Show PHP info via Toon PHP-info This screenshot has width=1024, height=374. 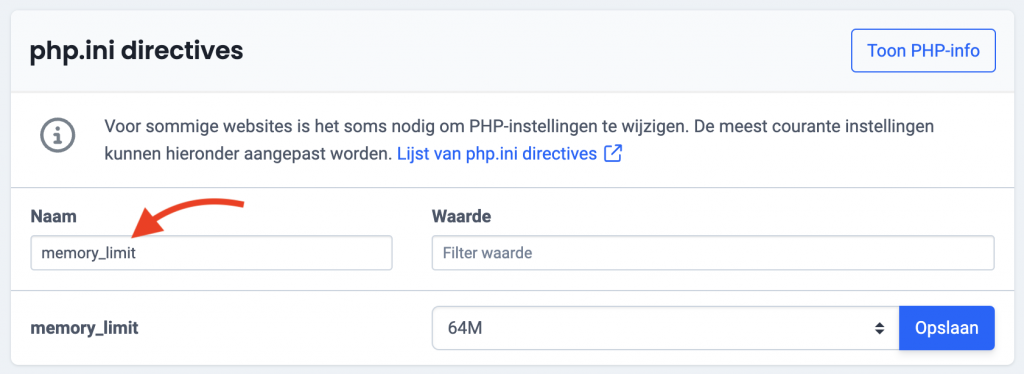(x=923, y=50)
